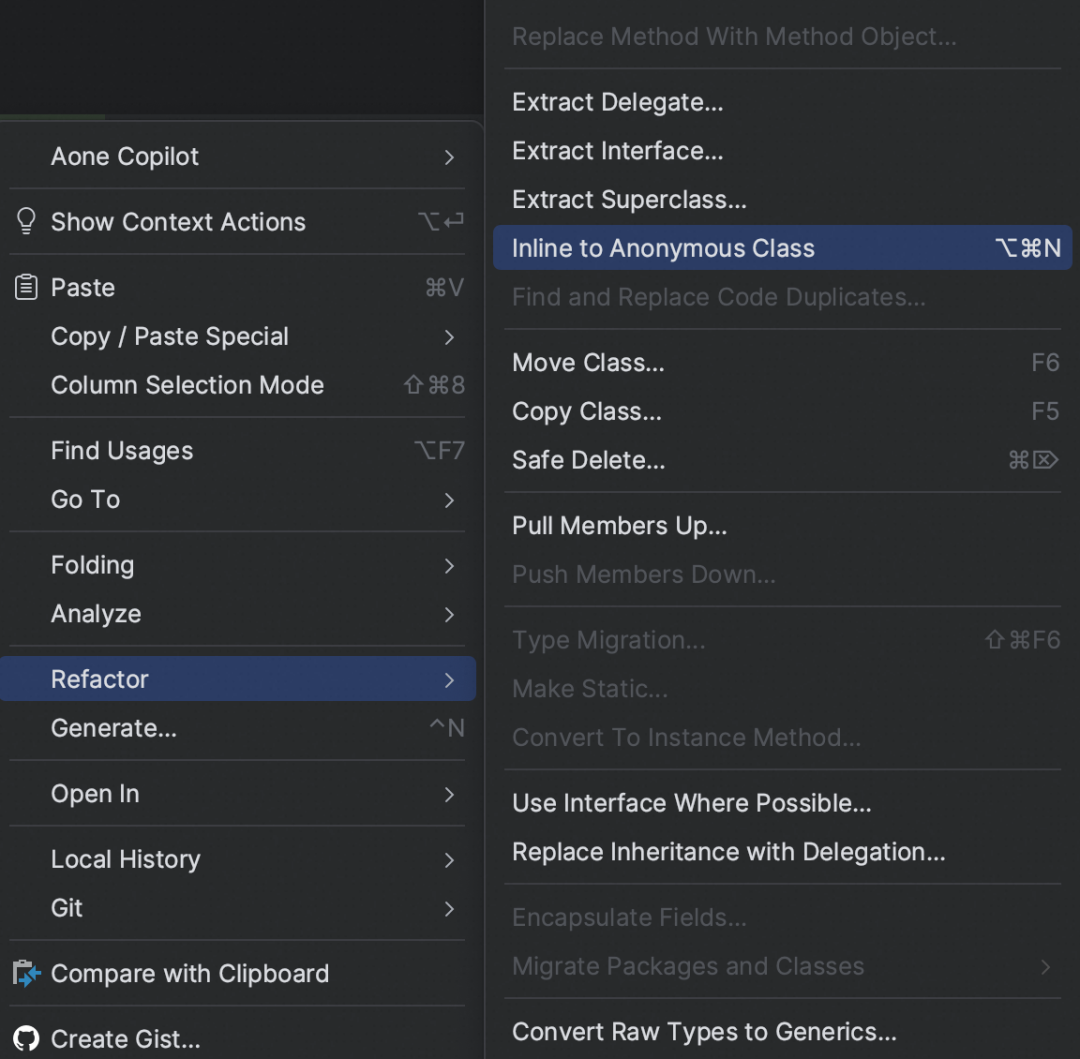
Task: Choose Find Usages menu item
Action: [238, 450]
